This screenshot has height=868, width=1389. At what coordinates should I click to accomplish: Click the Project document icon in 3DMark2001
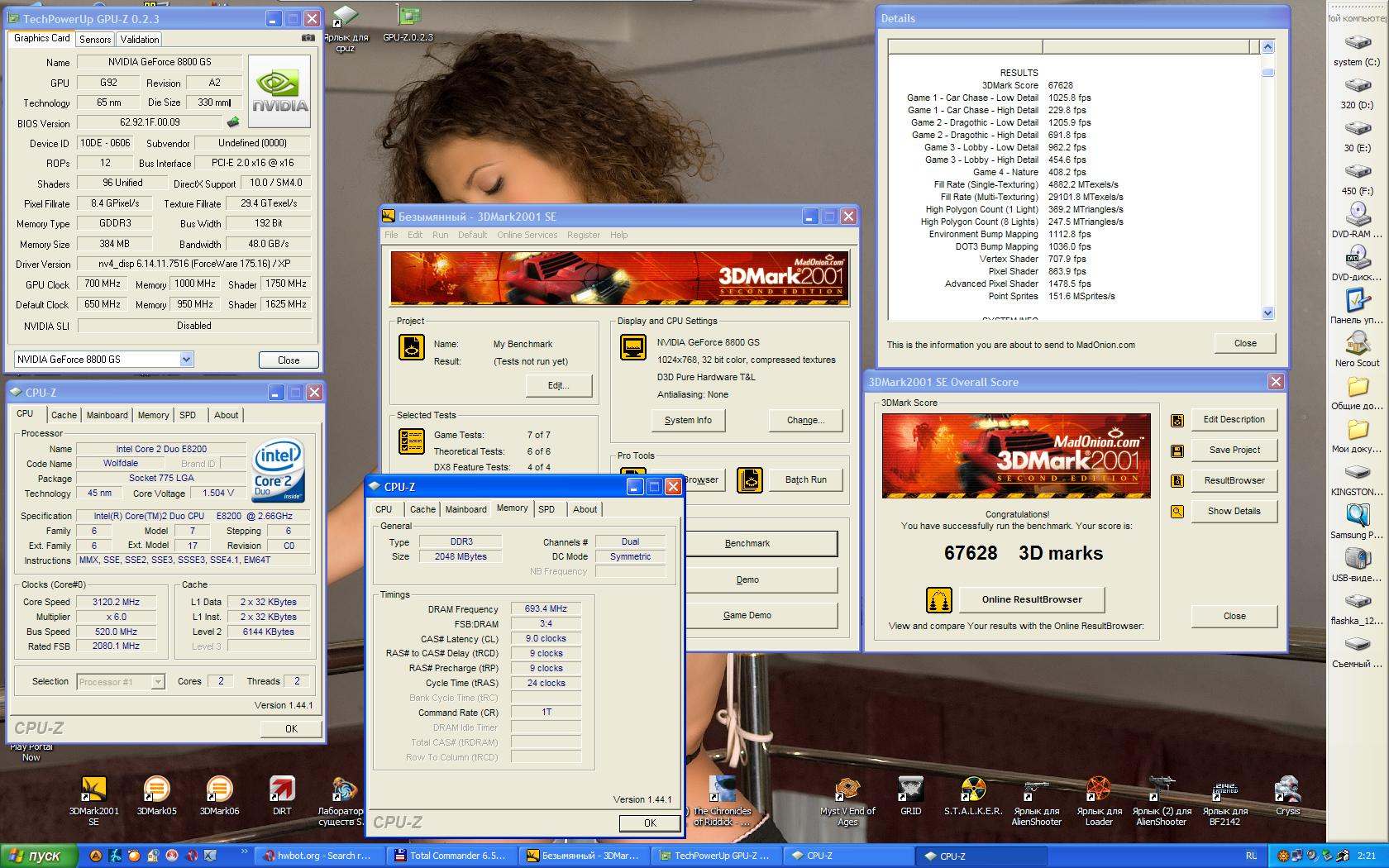pyautogui.click(x=411, y=347)
